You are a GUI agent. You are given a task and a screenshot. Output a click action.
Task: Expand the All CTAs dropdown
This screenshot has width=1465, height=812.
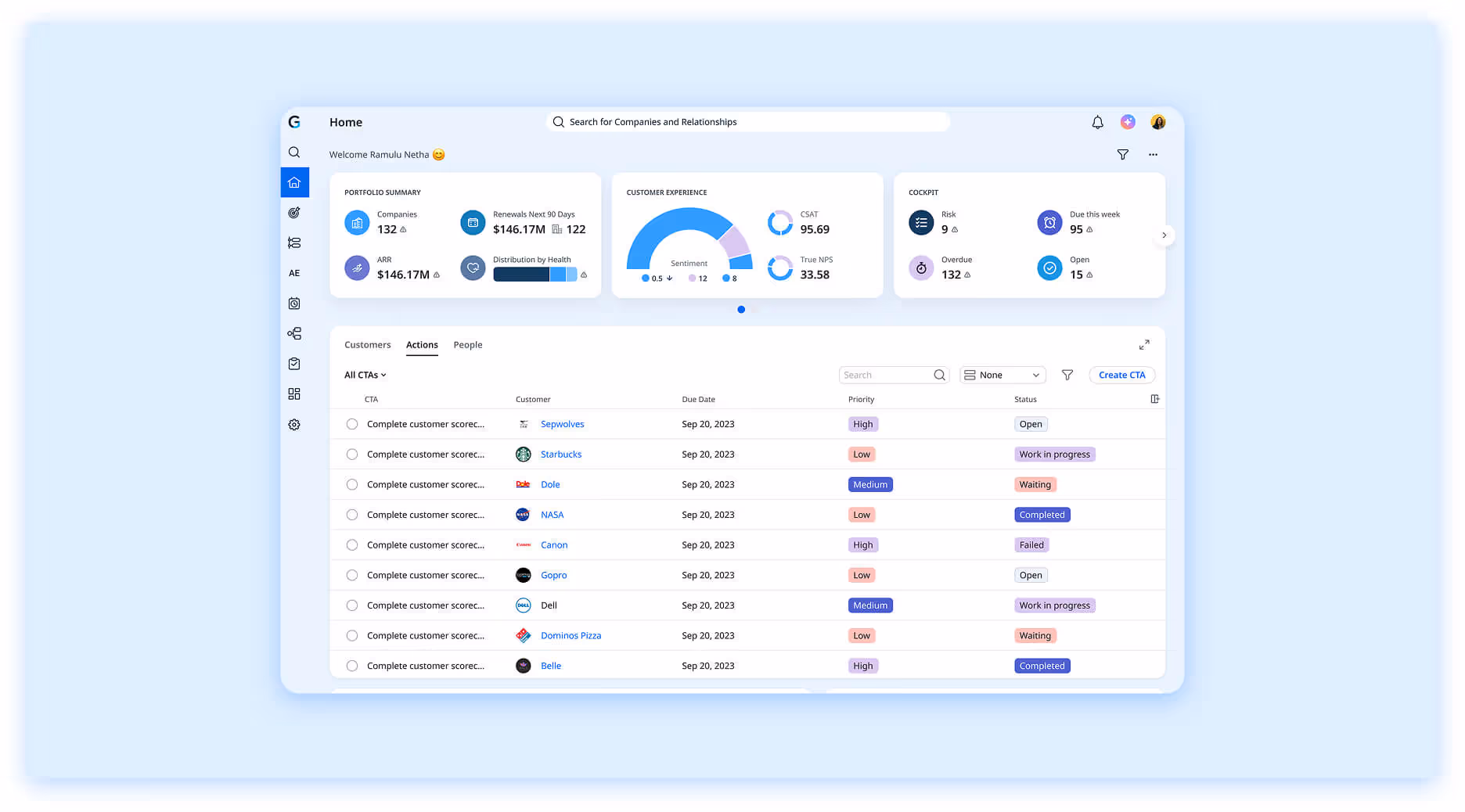tap(365, 375)
